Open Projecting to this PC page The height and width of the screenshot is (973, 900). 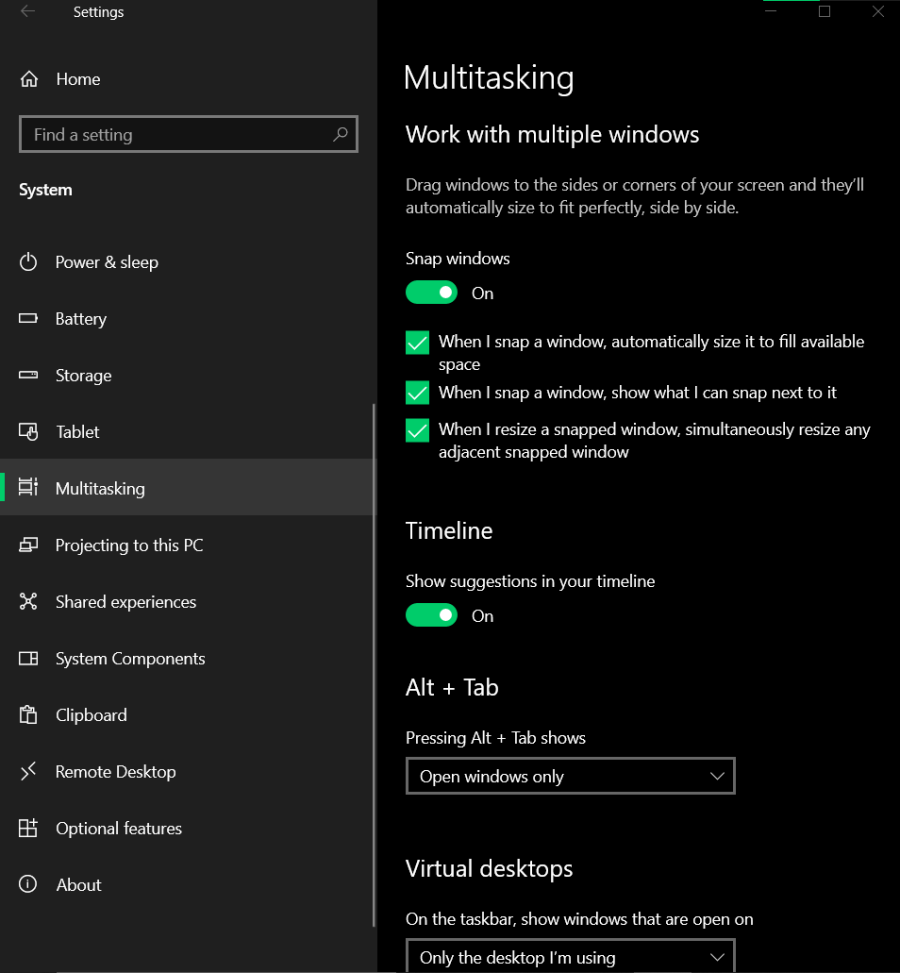(x=129, y=545)
